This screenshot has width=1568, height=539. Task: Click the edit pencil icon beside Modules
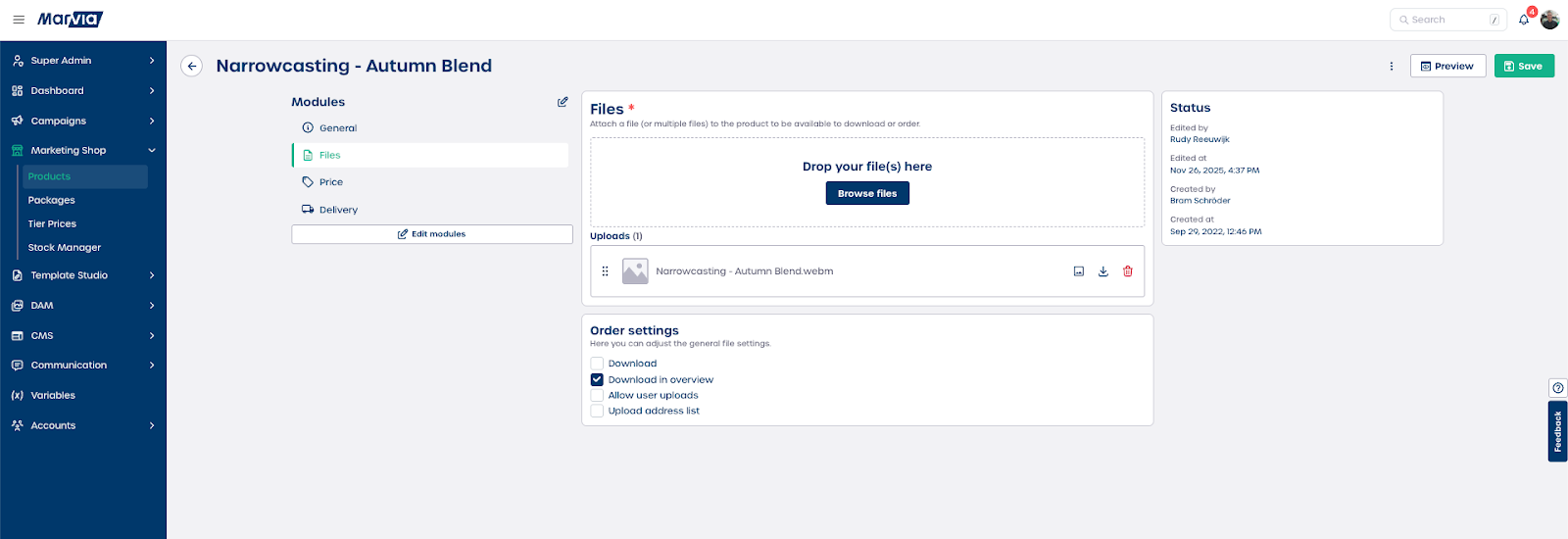(563, 102)
